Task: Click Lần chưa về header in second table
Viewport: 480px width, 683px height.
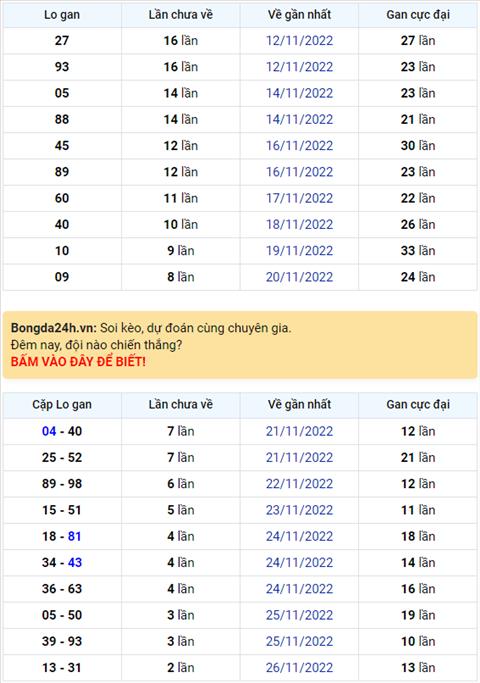Action: (180, 405)
